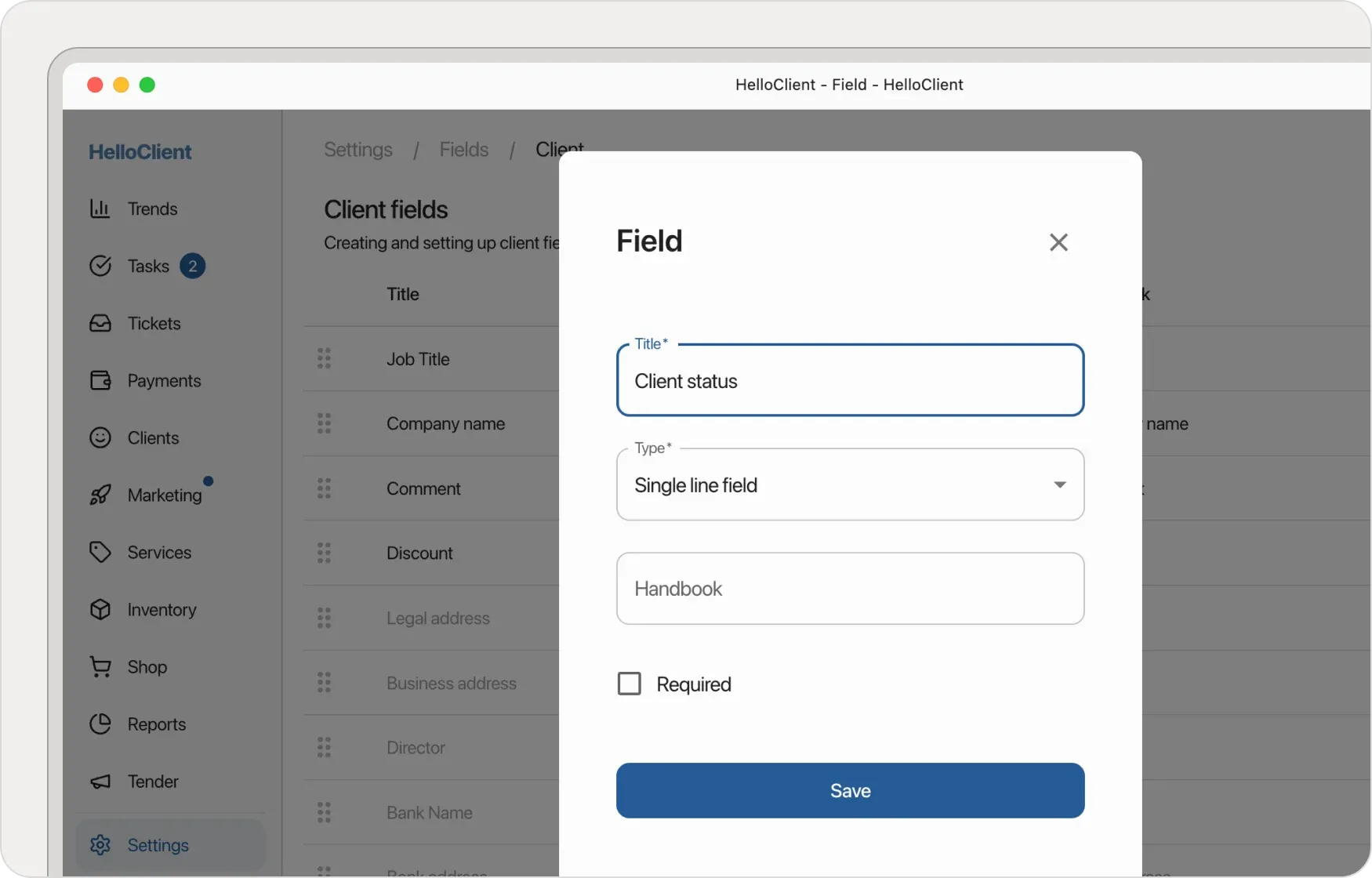Select the Tasks sidebar icon
The width and height of the screenshot is (1372, 878).
(x=101, y=266)
